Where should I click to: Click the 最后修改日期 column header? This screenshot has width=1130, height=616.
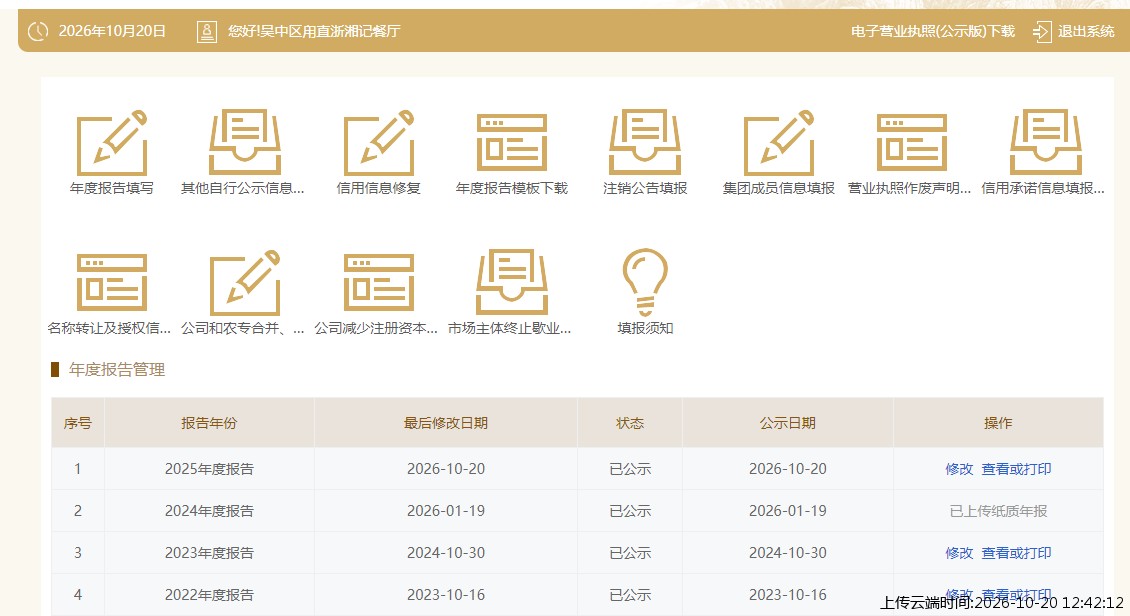(x=445, y=423)
